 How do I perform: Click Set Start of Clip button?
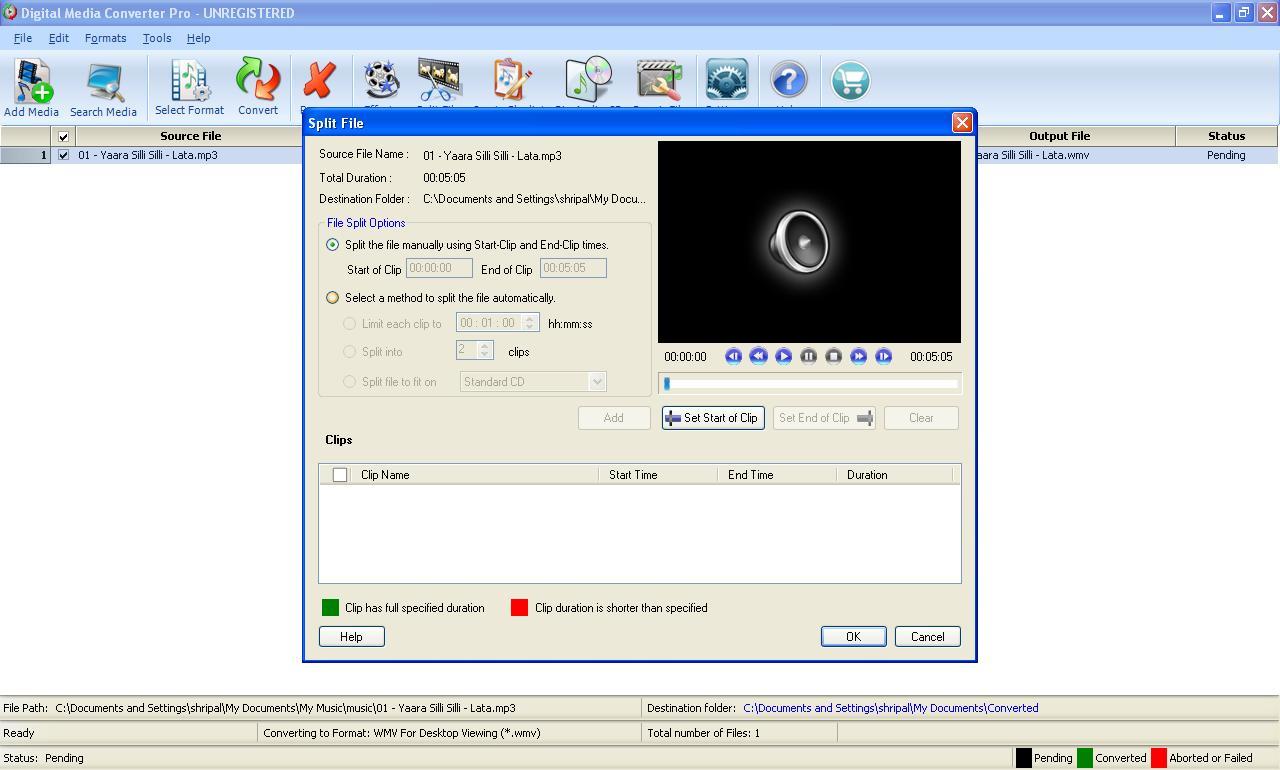click(713, 418)
